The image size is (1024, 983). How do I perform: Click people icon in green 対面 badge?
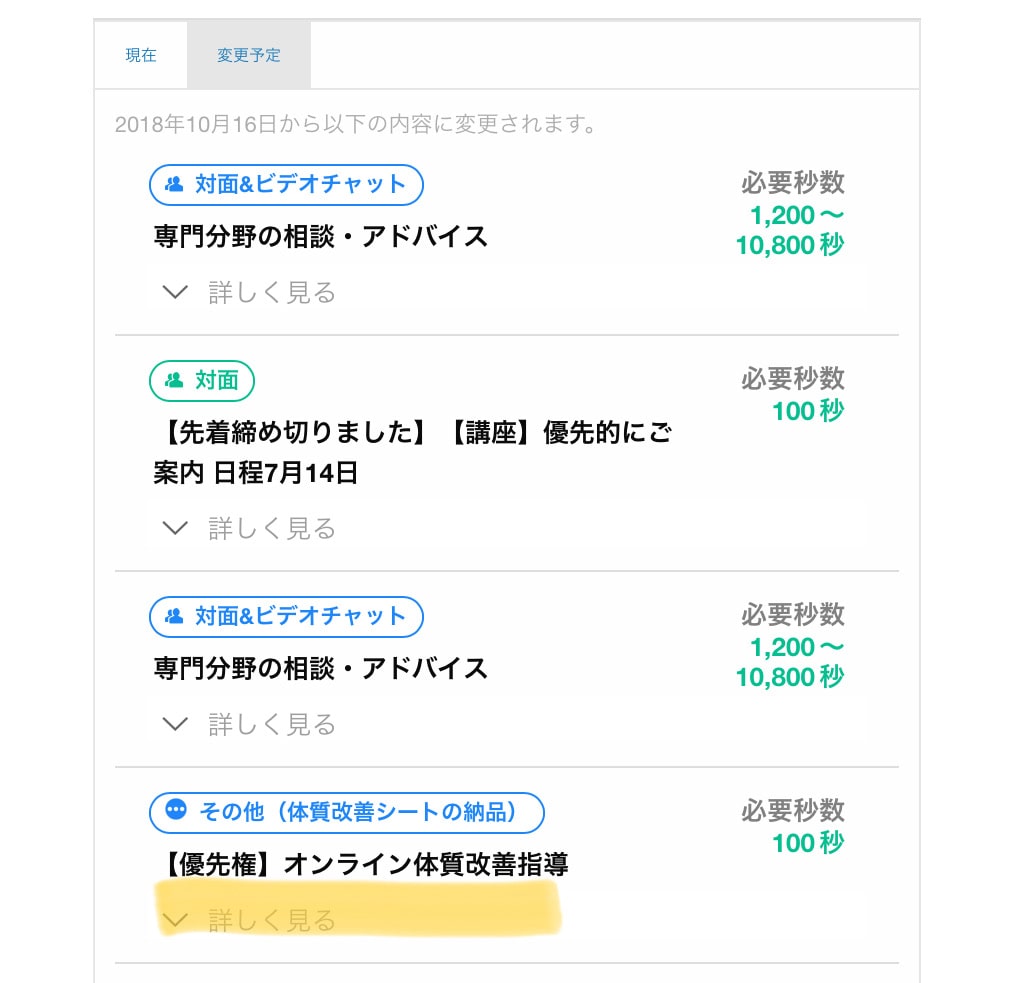(174, 380)
